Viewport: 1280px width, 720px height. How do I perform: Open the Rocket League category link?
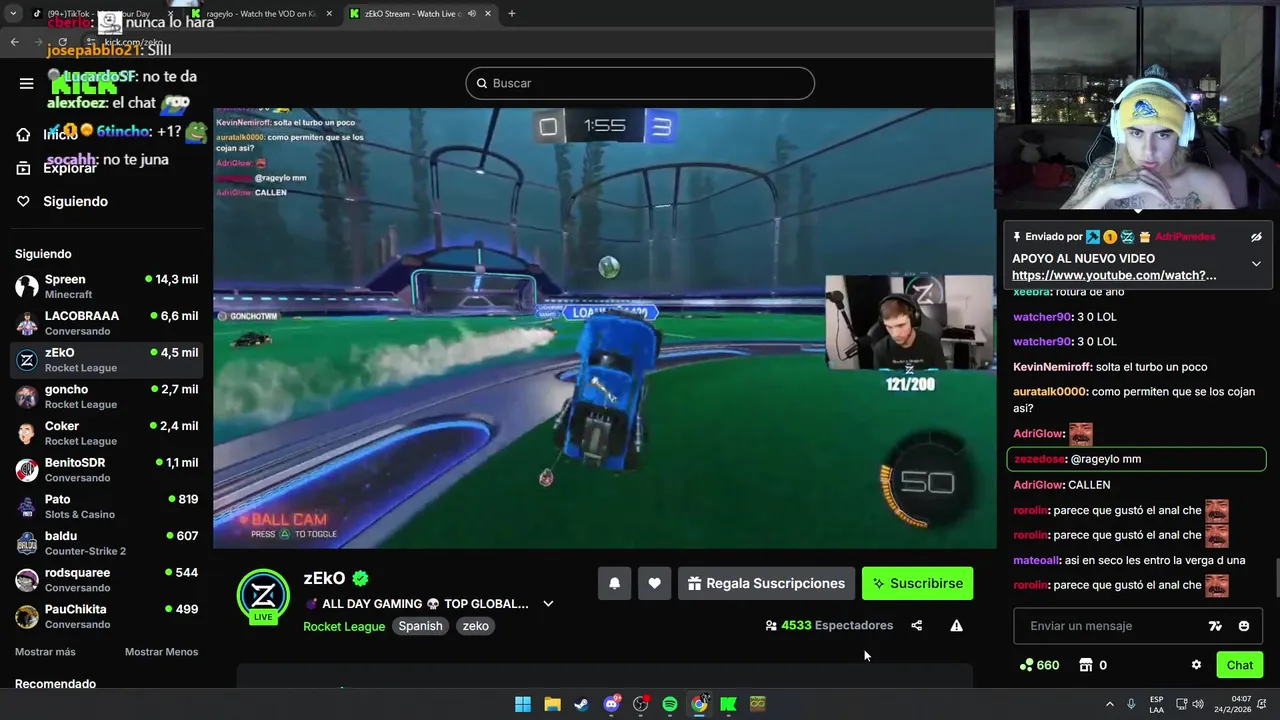(344, 626)
